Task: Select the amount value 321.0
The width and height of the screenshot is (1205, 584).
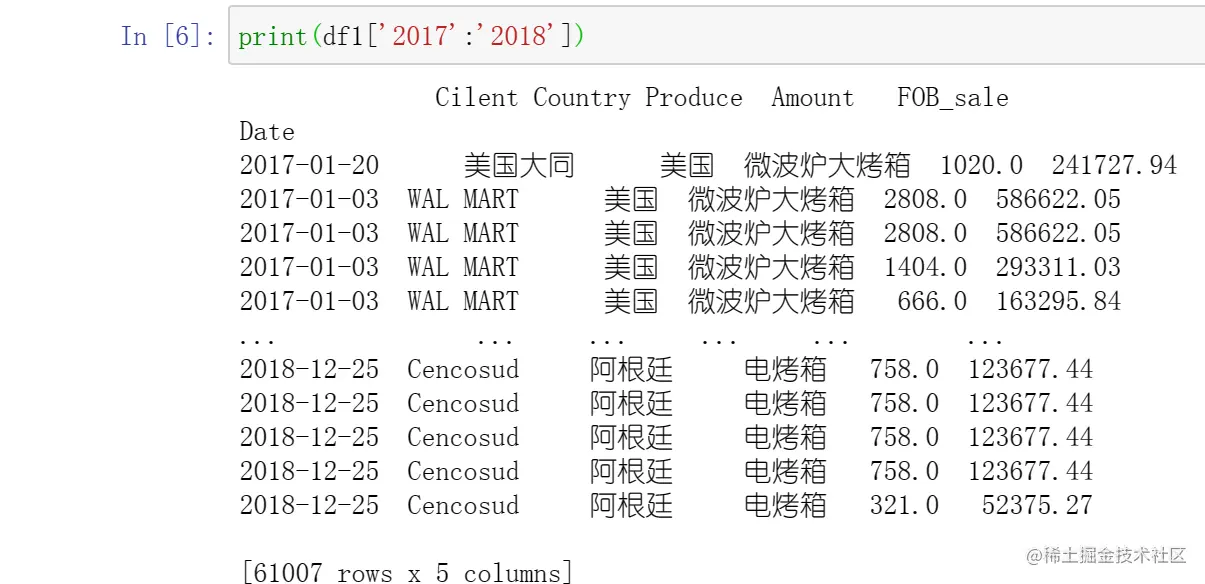Action: (904, 506)
